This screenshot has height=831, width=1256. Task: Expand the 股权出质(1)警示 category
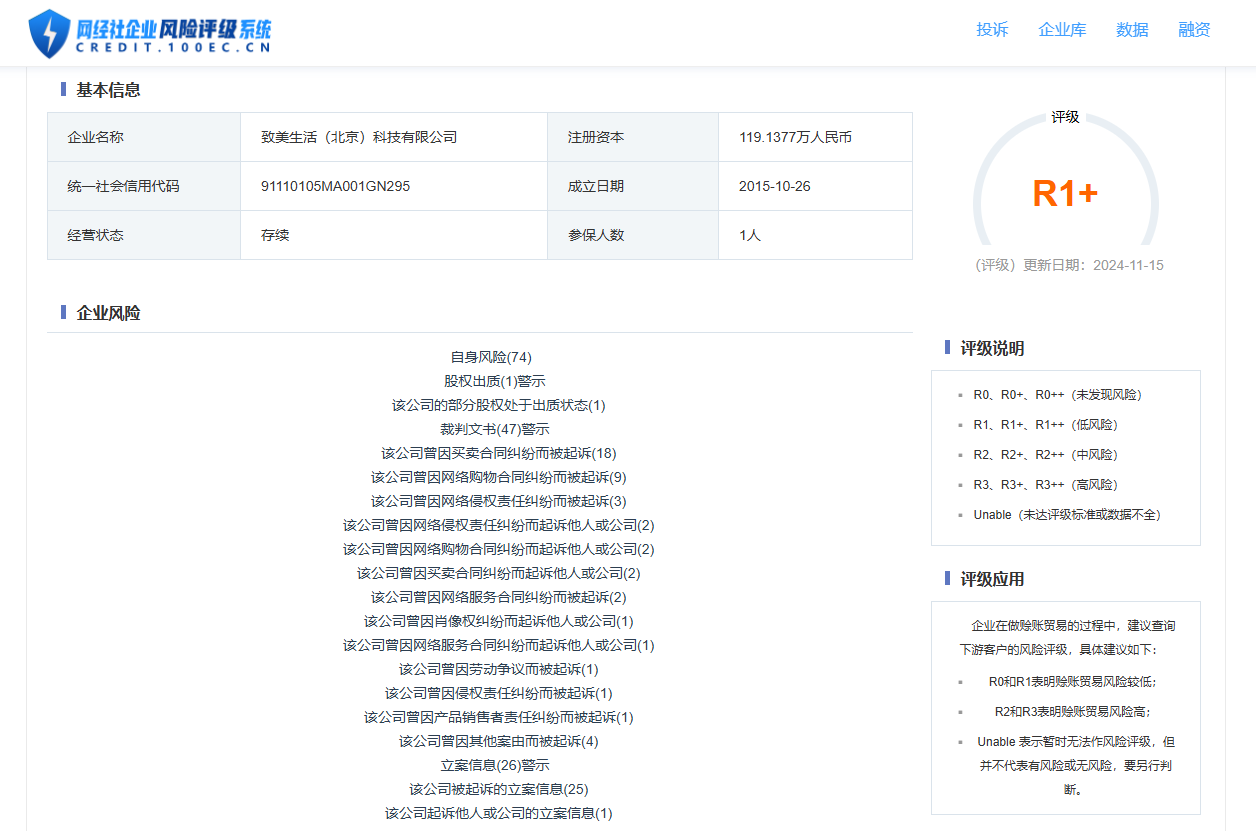pos(494,381)
